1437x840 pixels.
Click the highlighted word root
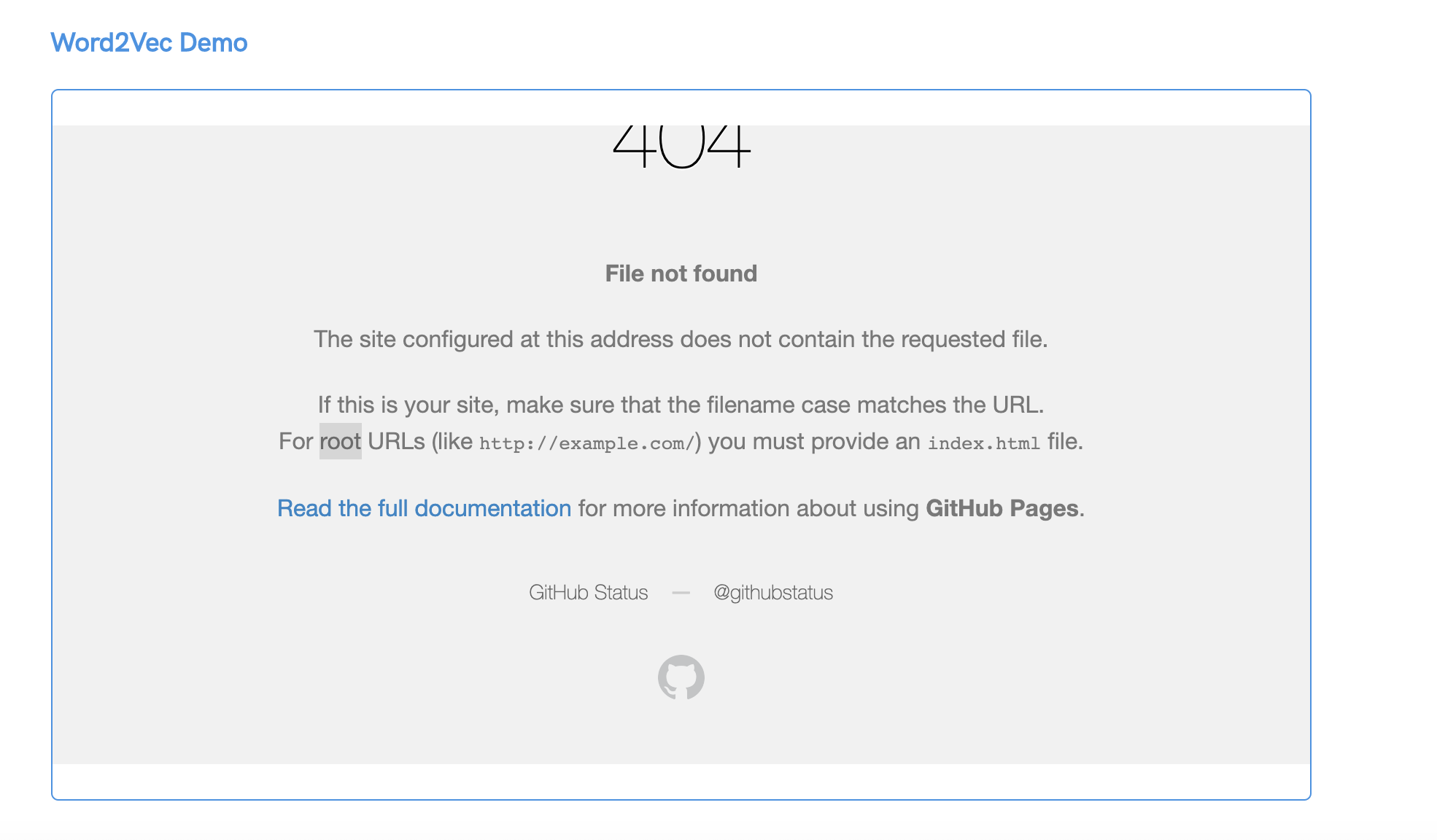click(340, 440)
